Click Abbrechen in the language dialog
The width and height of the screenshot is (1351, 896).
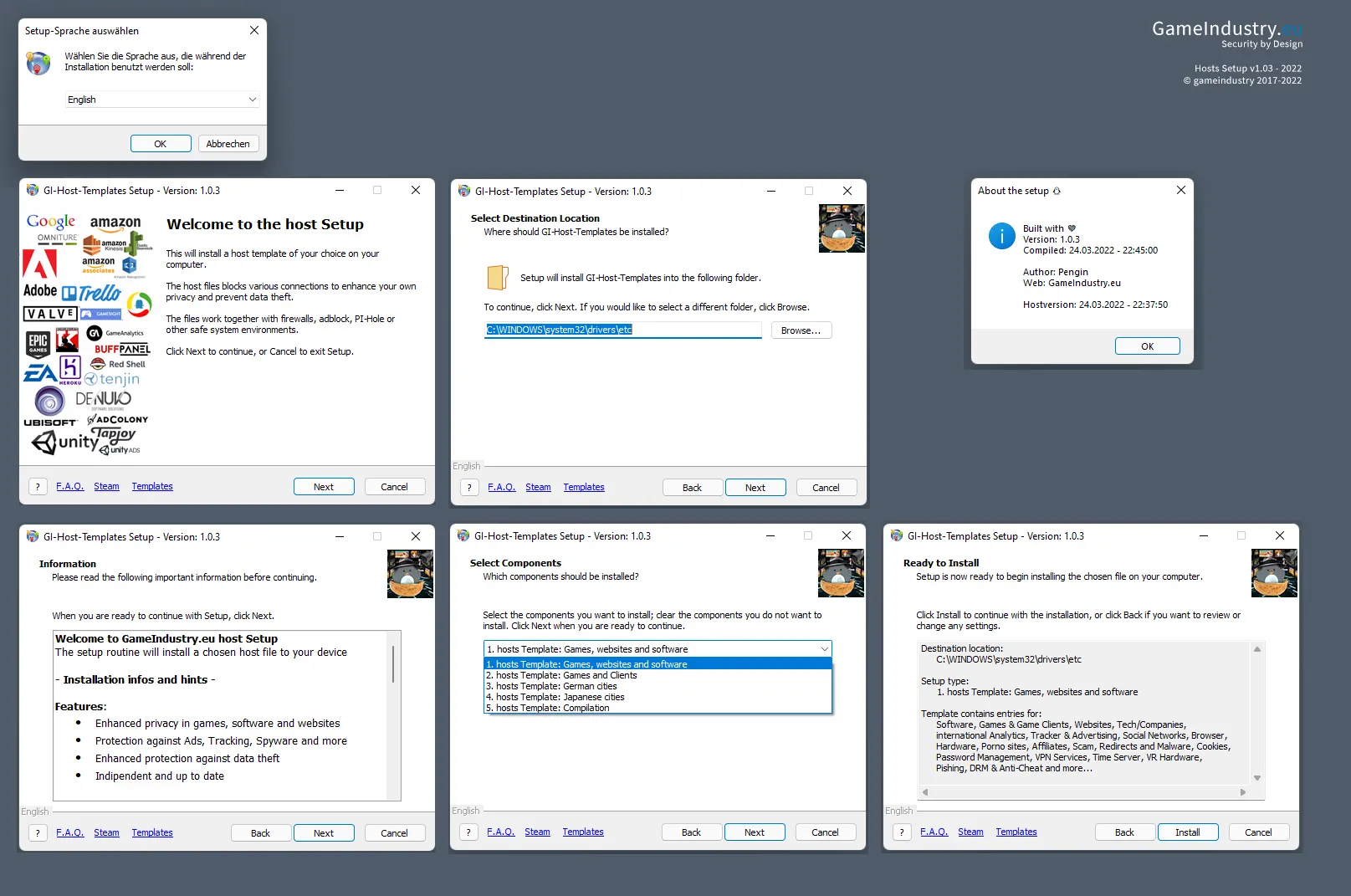(x=228, y=144)
